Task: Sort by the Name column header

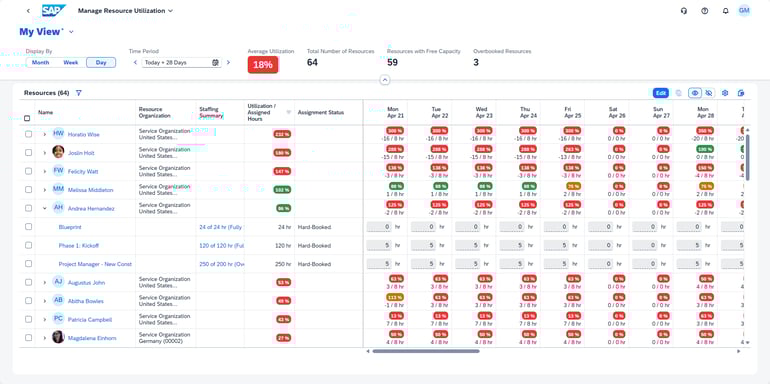Action: tap(46, 112)
